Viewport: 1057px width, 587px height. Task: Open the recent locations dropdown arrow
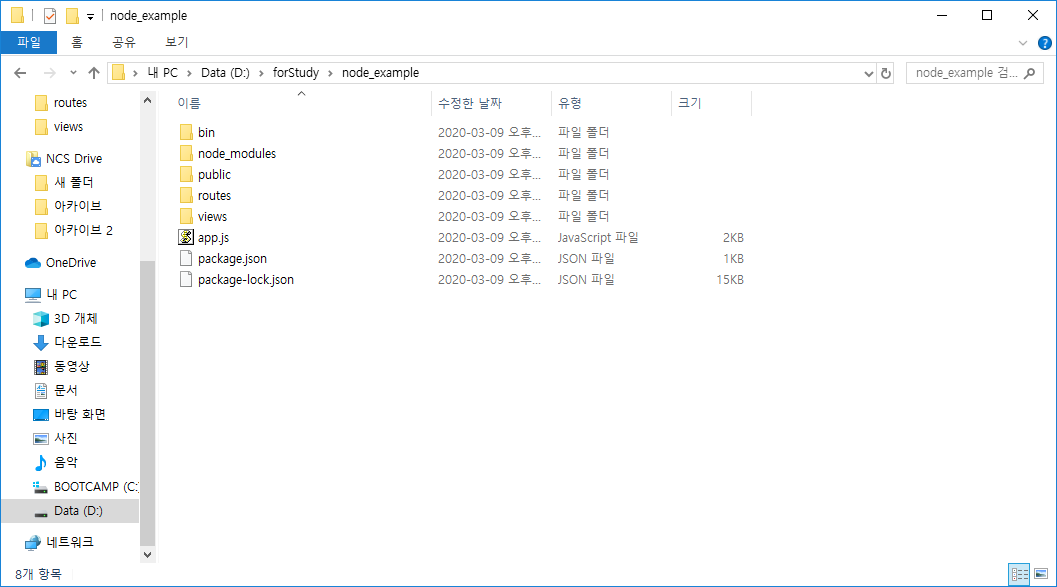point(73,73)
